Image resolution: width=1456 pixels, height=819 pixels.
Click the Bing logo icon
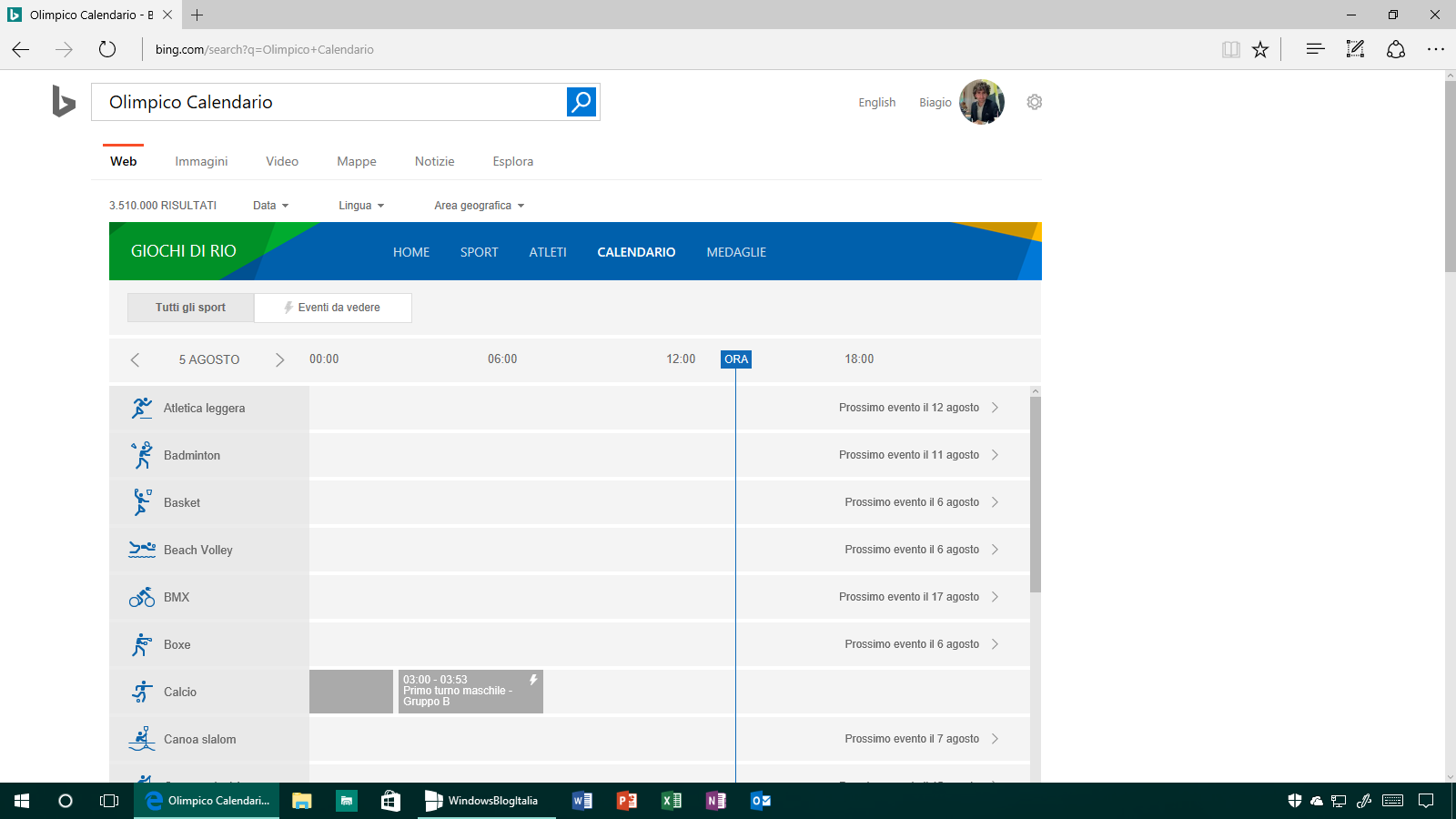coord(64,101)
